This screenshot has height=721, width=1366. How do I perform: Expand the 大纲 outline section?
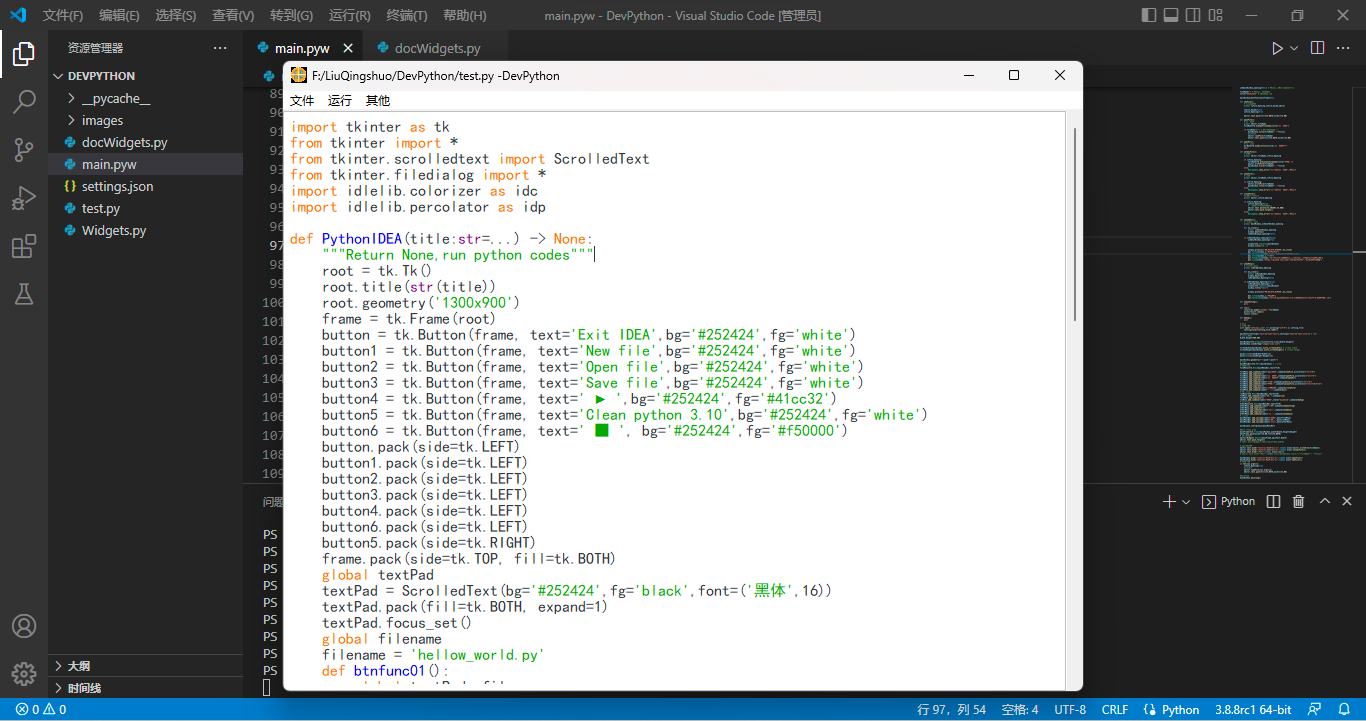[145, 666]
